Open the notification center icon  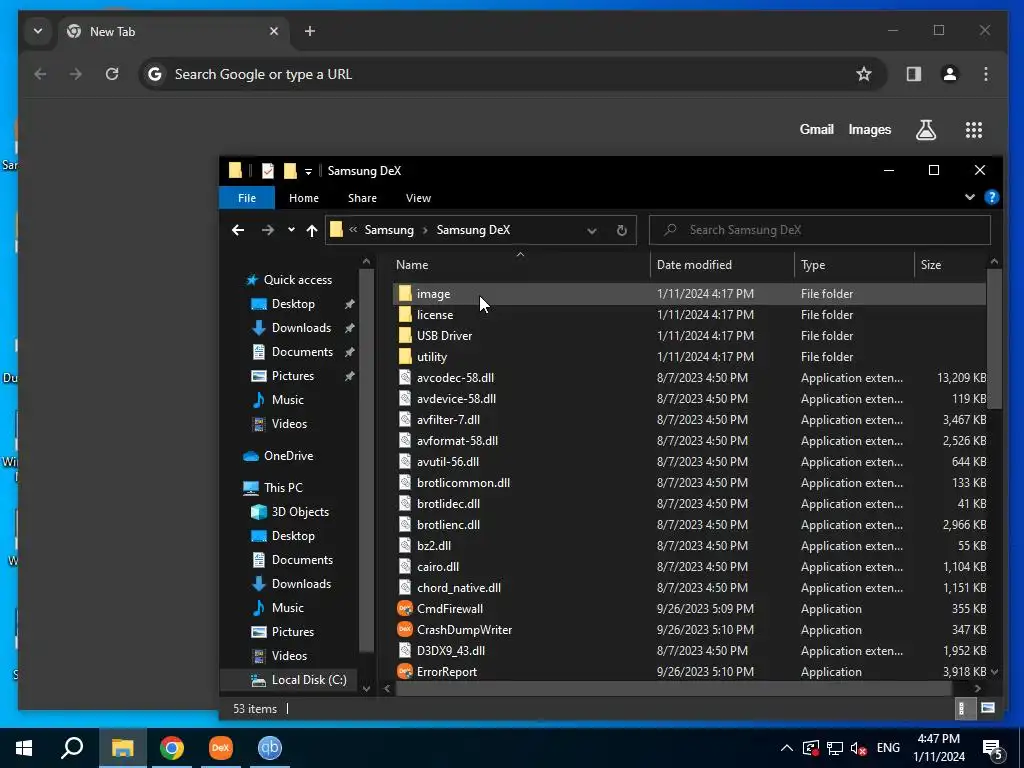(x=993, y=748)
